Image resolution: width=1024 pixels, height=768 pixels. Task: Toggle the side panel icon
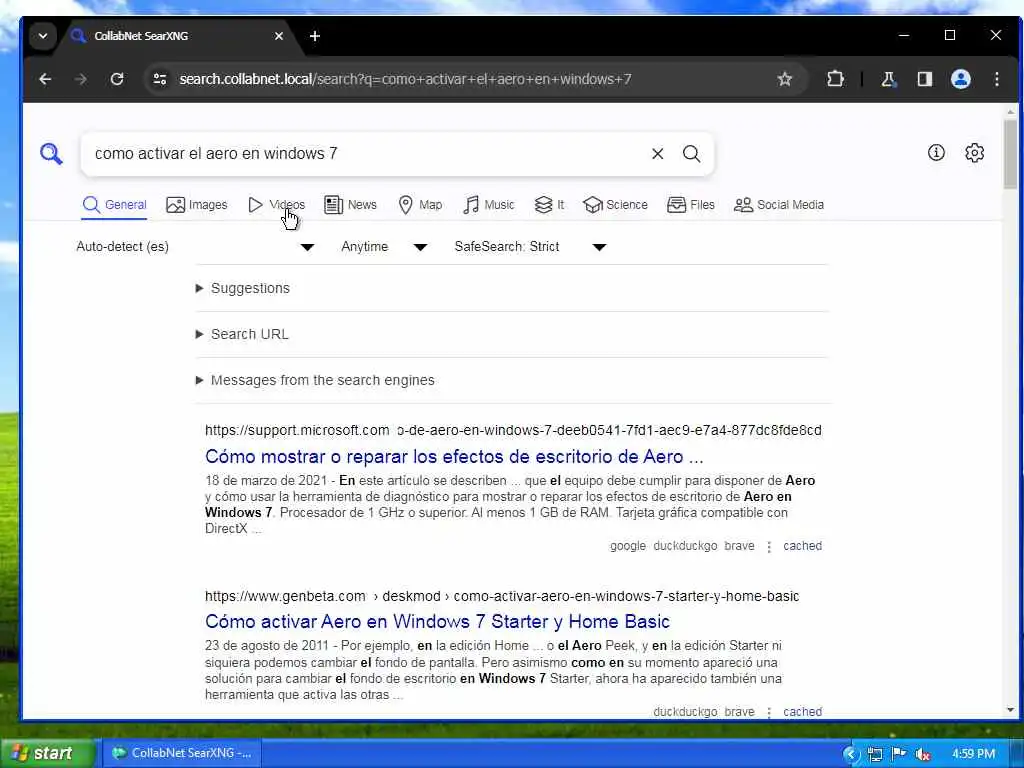coord(925,79)
